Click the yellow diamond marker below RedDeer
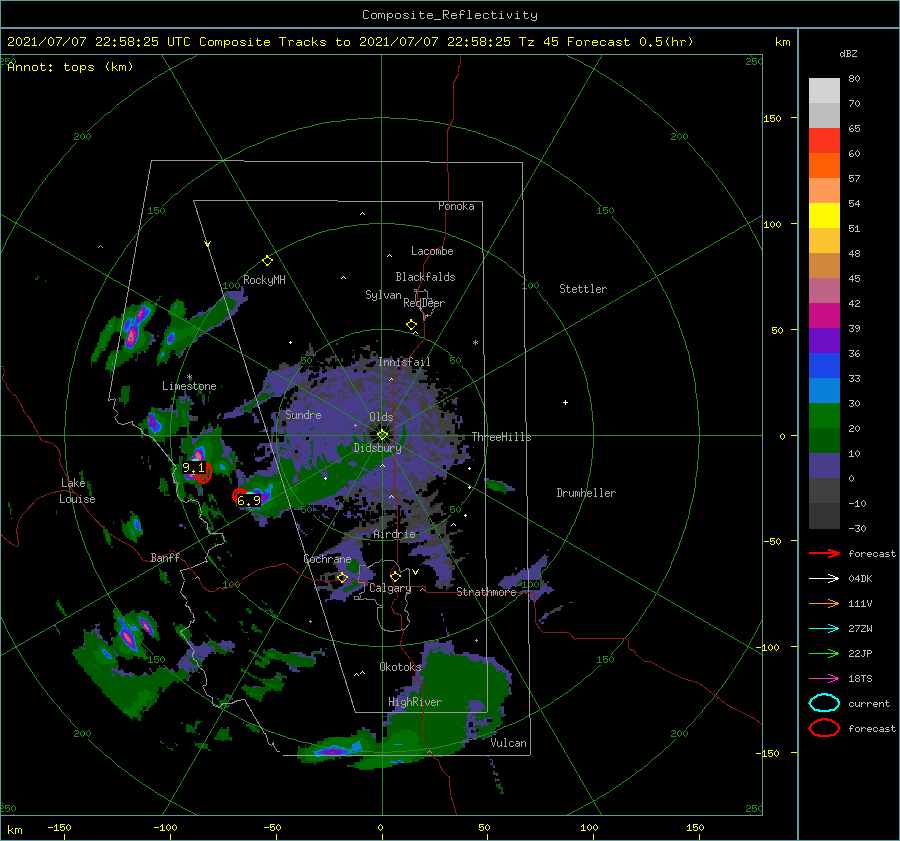900x841 pixels. pyautogui.click(x=411, y=325)
